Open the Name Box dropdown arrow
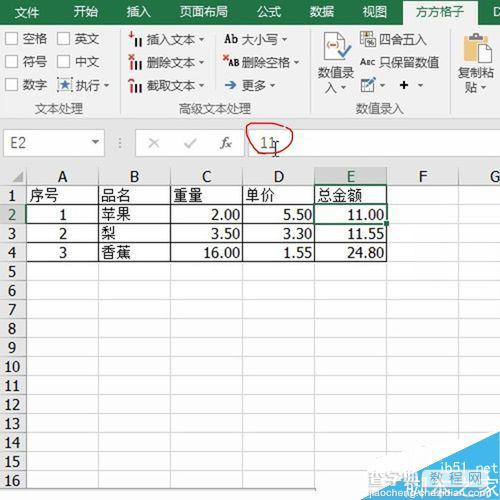The height and width of the screenshot is (500, 500). 95,142
